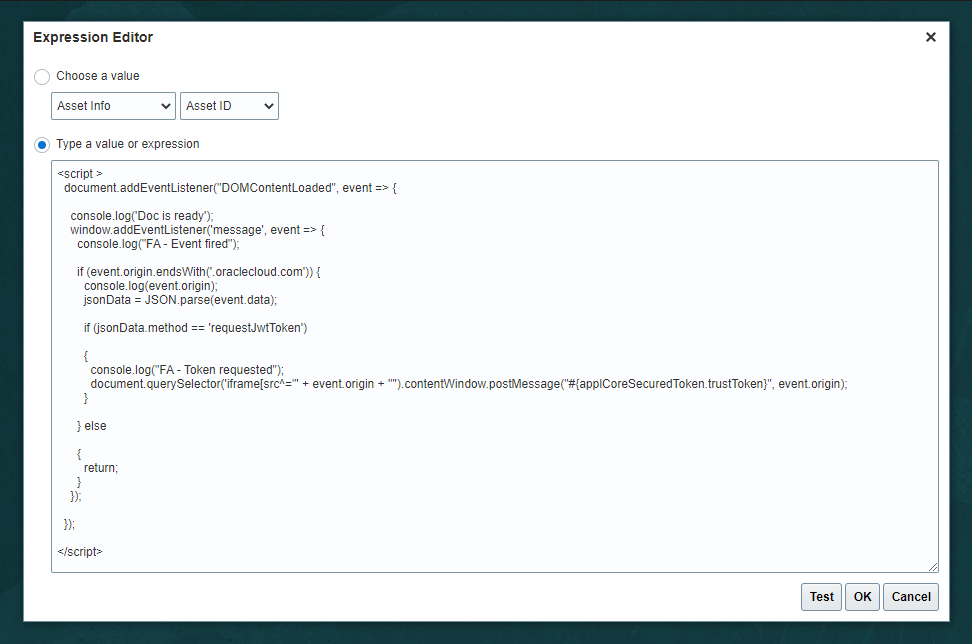
Task: Place cursor on the closing </script> line
Action: point(80,551)
